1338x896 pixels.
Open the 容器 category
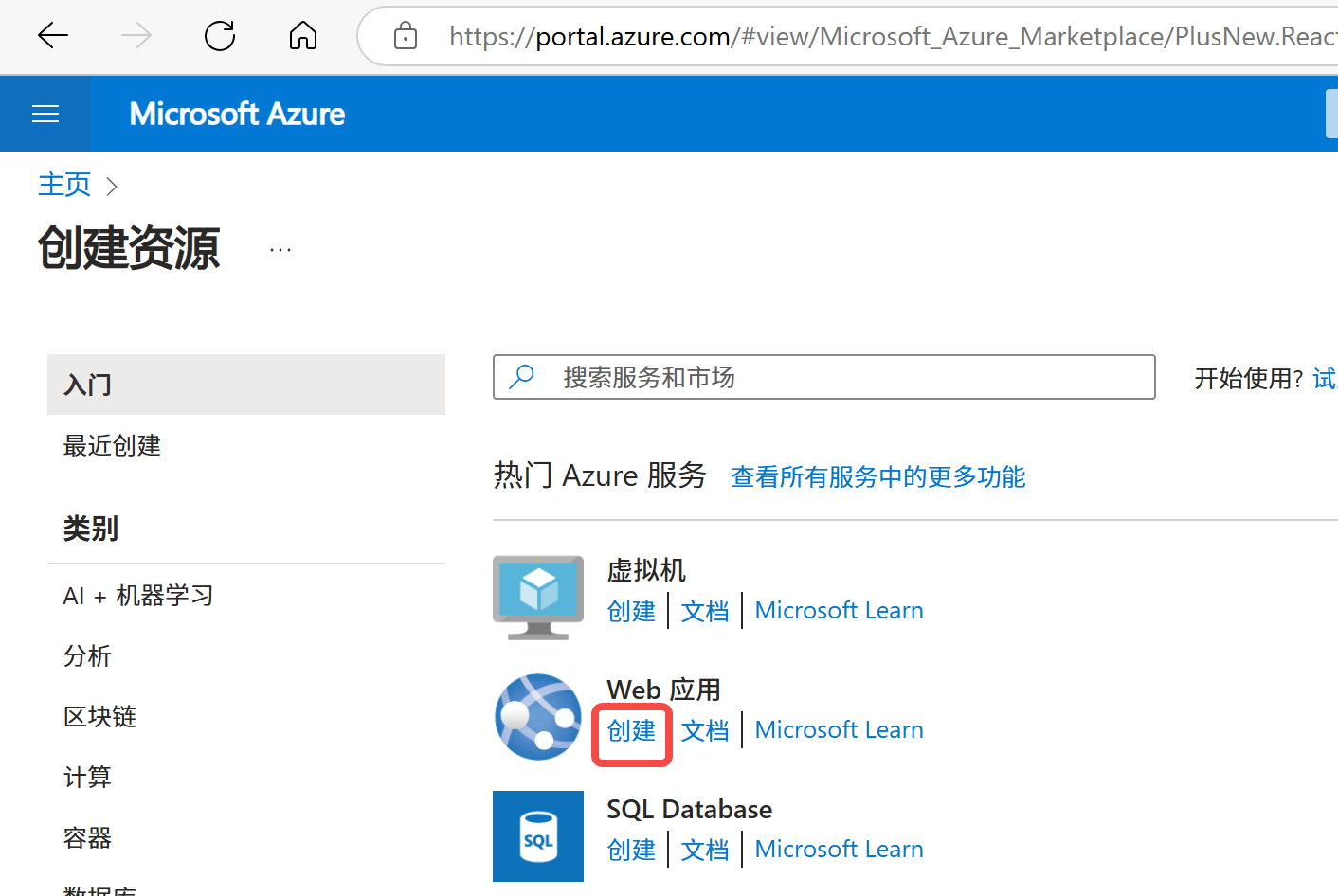87,838
